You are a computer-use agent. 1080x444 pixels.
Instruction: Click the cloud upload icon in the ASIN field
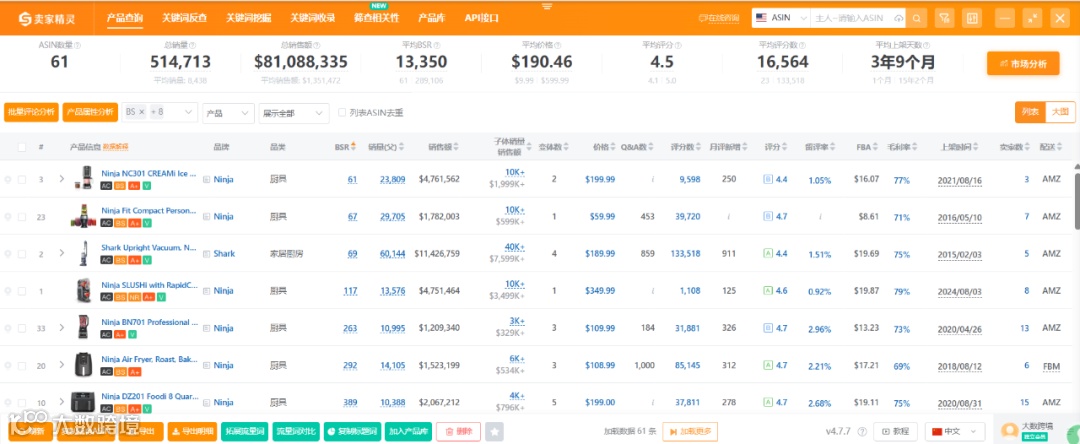[899, 18]
